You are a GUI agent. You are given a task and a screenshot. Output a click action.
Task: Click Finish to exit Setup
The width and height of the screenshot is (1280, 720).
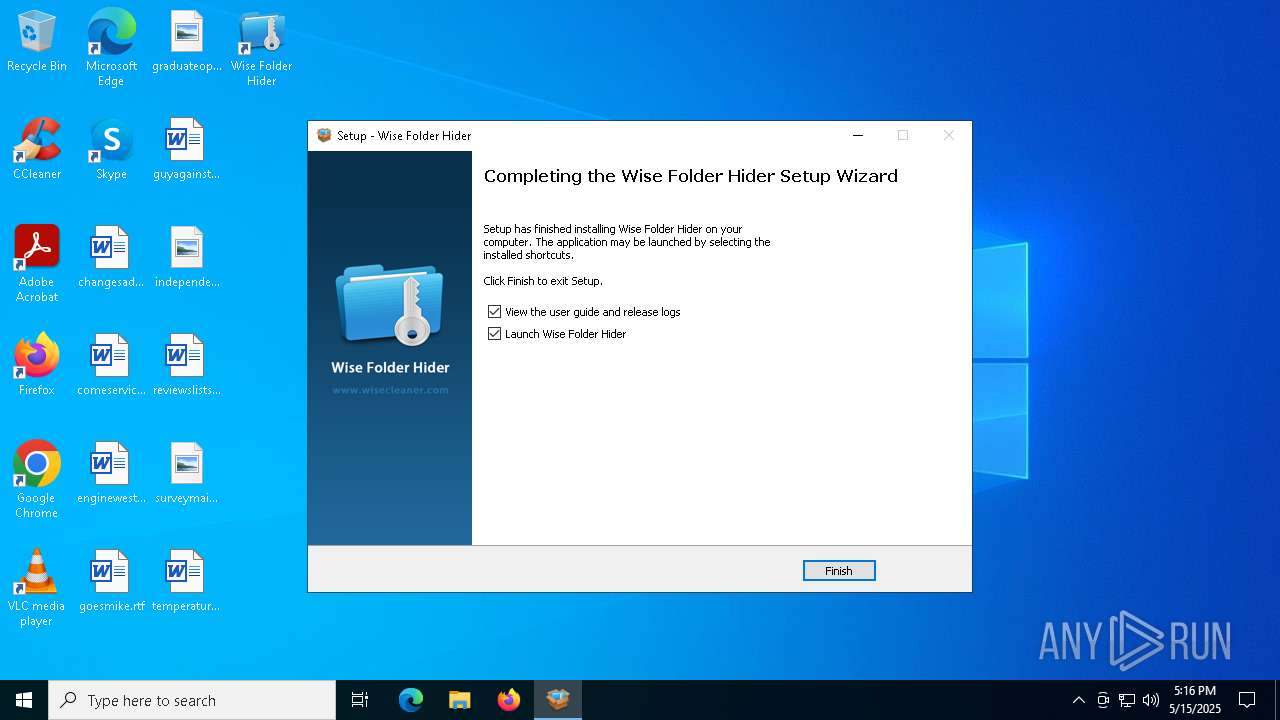click(x=839, y=570)
